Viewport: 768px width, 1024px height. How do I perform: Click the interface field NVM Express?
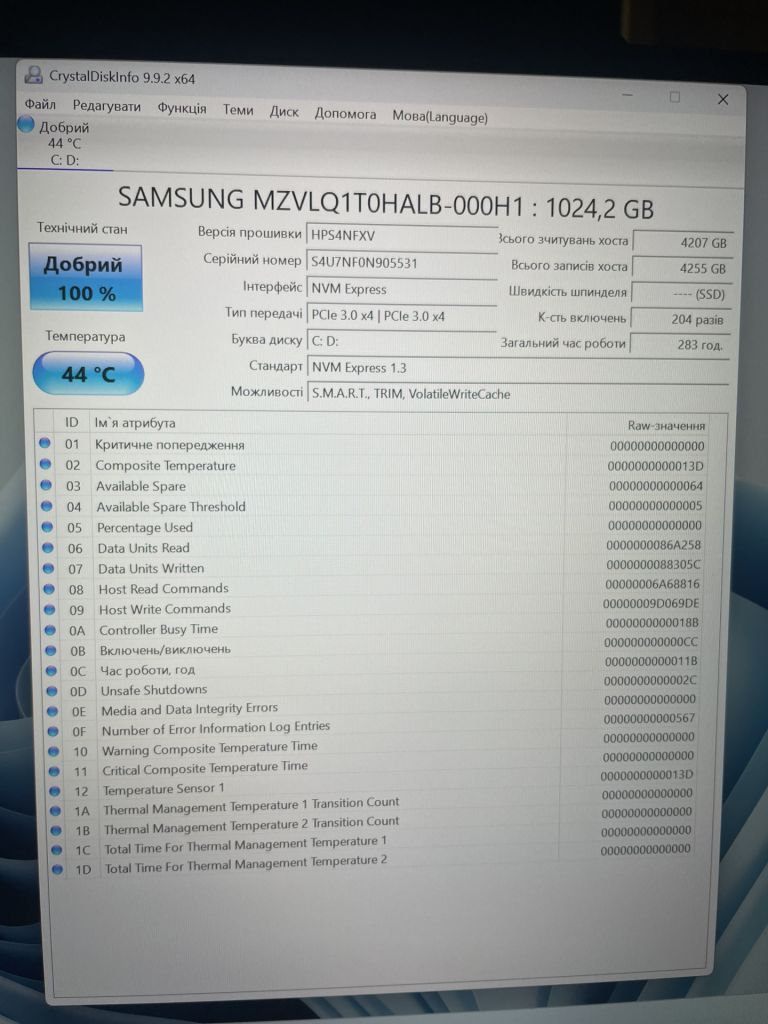tap(402, 289)
